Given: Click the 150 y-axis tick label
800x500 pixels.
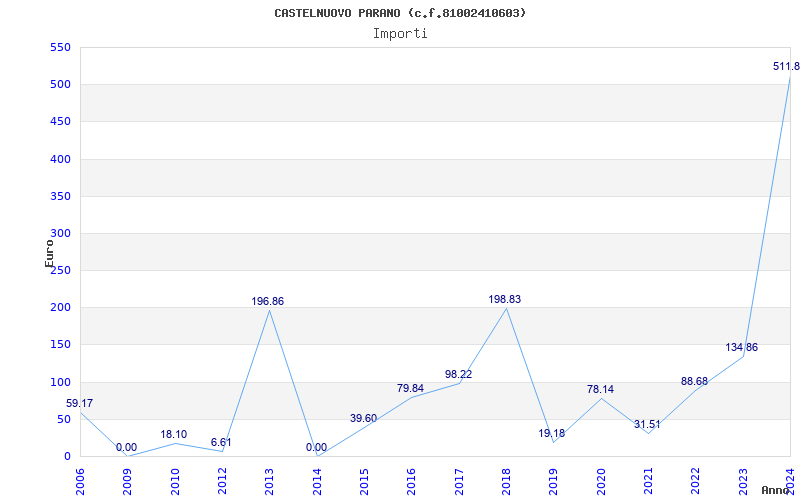Looking at the screenshot, I should [60, 345].
